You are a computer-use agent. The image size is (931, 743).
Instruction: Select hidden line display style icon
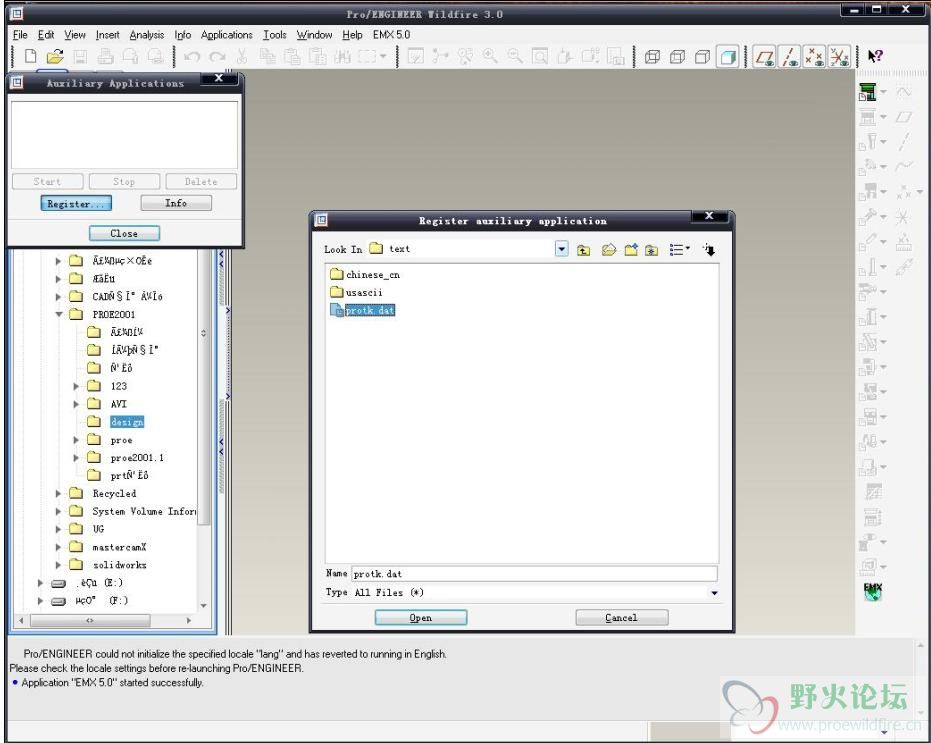click(x=677, y=57)
